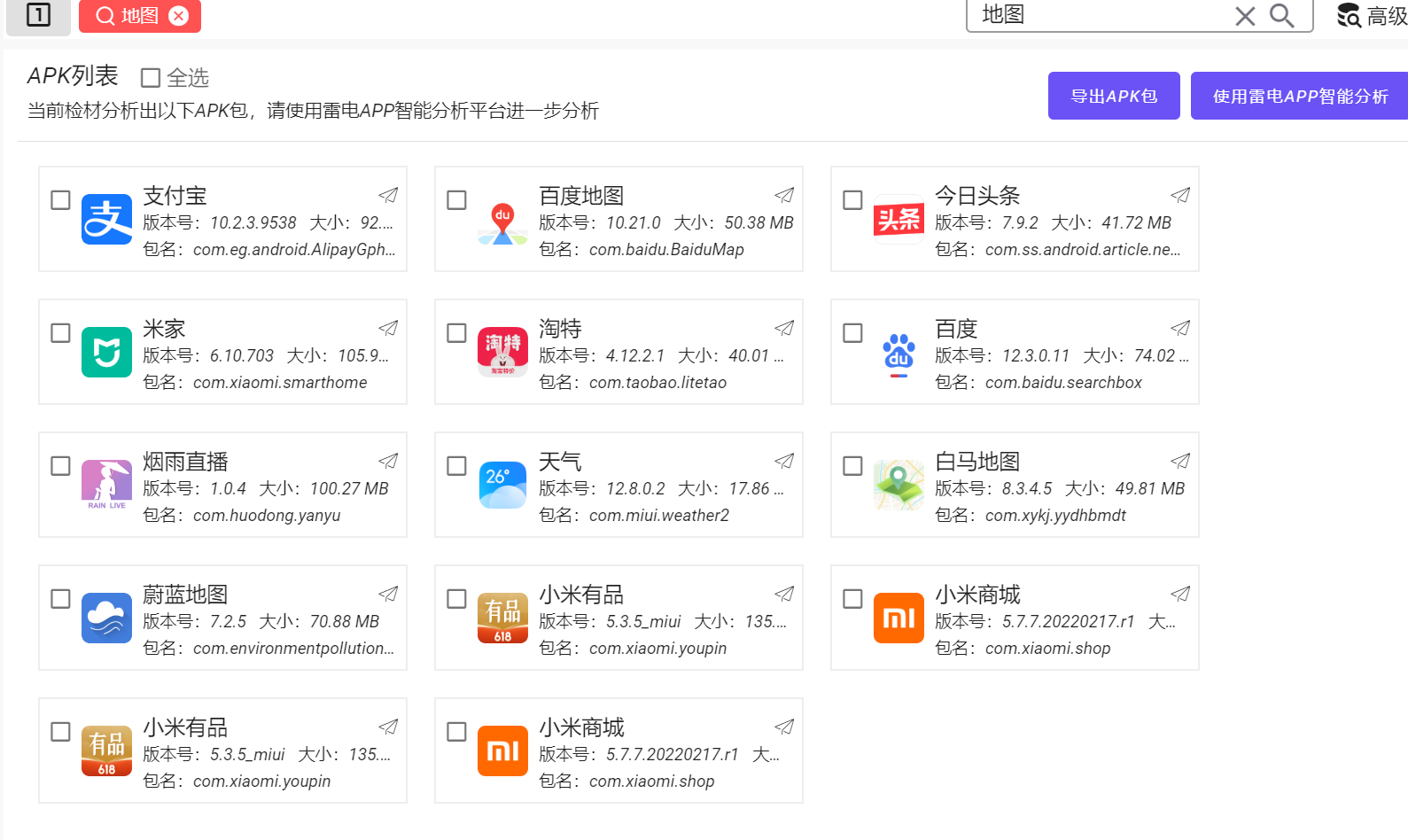Click send icon on 天气 card
1408x840 pixels.
pyautogui.click(x=784, y=461)
